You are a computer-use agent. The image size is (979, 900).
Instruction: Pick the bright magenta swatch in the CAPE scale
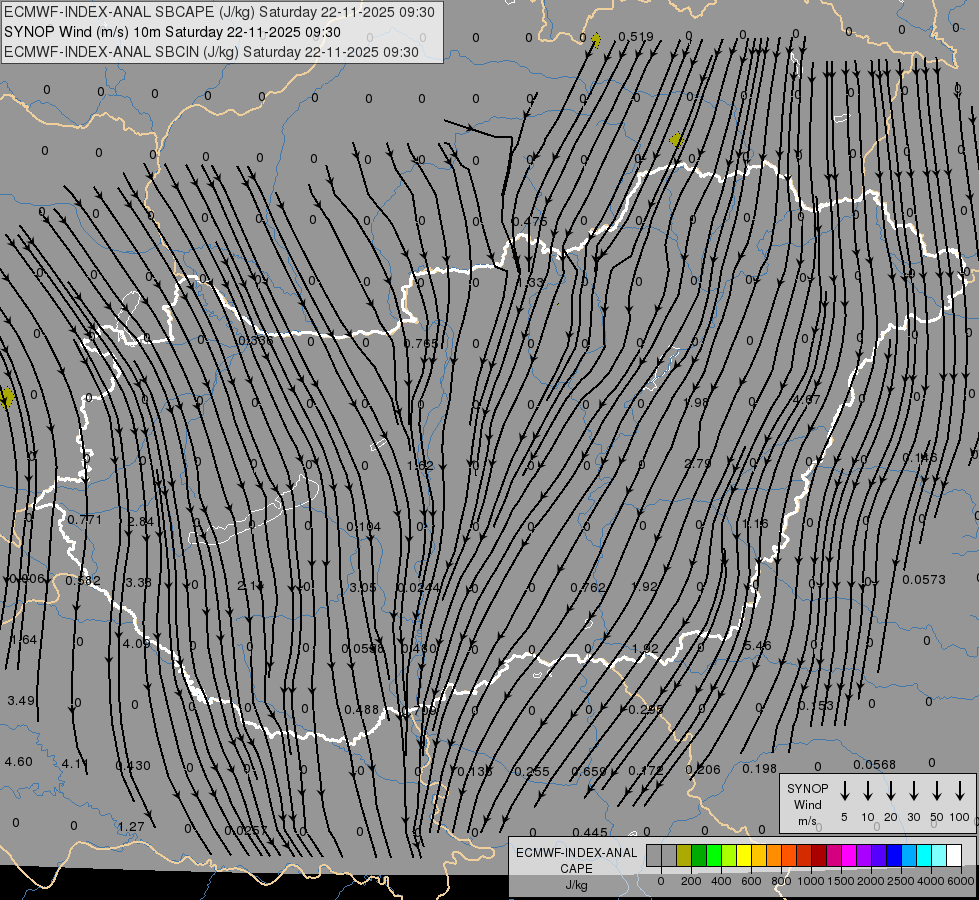point(849,855)
